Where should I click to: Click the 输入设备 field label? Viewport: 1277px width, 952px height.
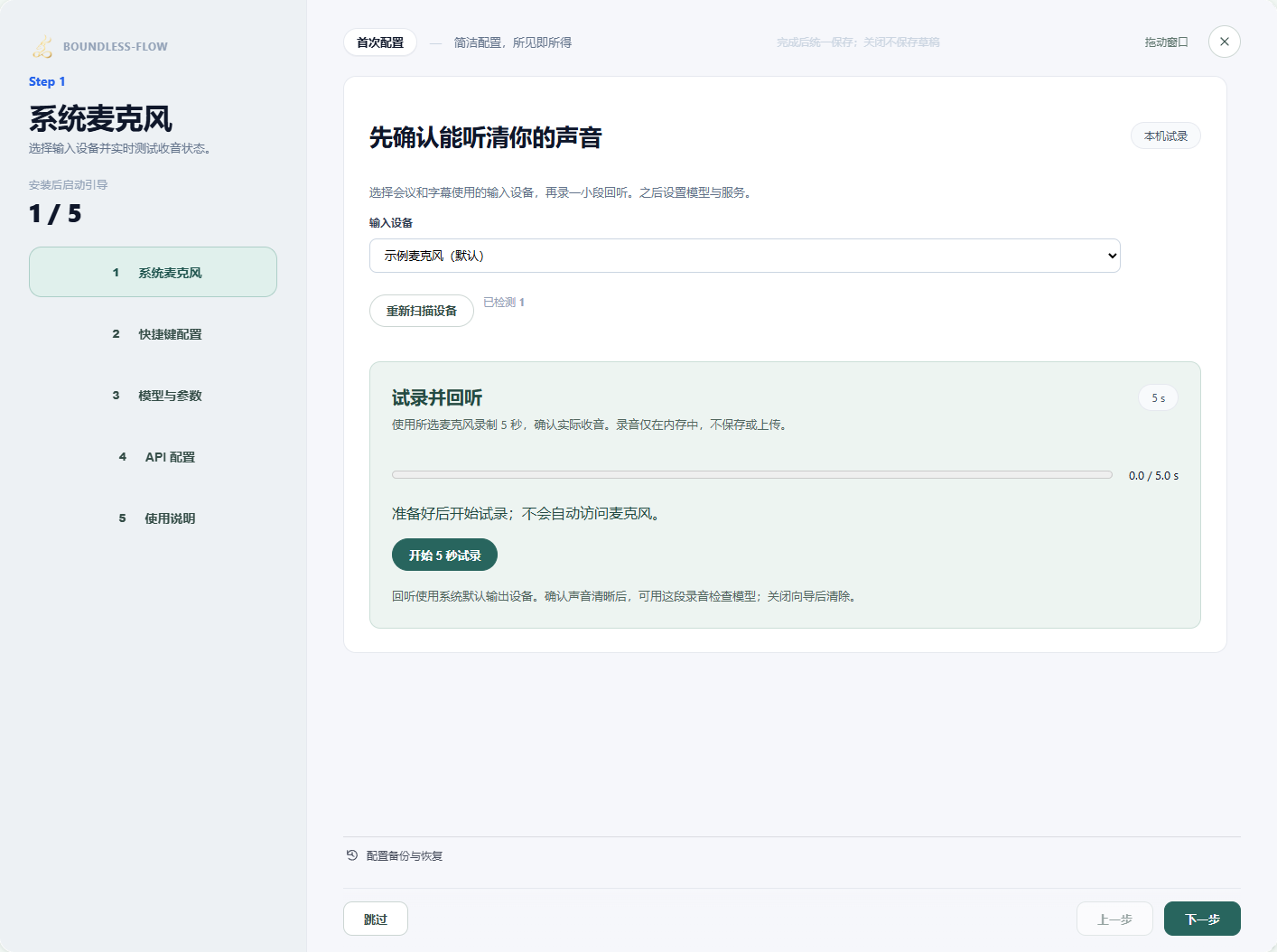391,223
